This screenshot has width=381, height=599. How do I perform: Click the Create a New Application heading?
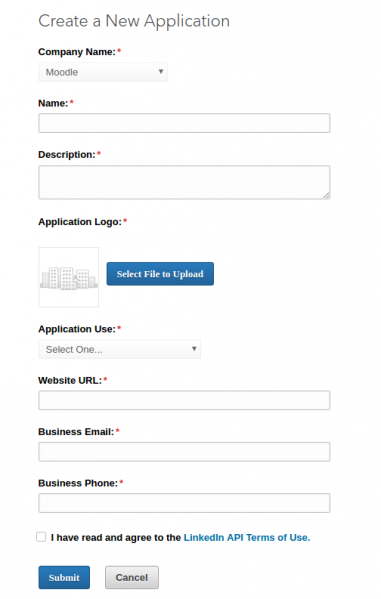[x=134, y=21]
